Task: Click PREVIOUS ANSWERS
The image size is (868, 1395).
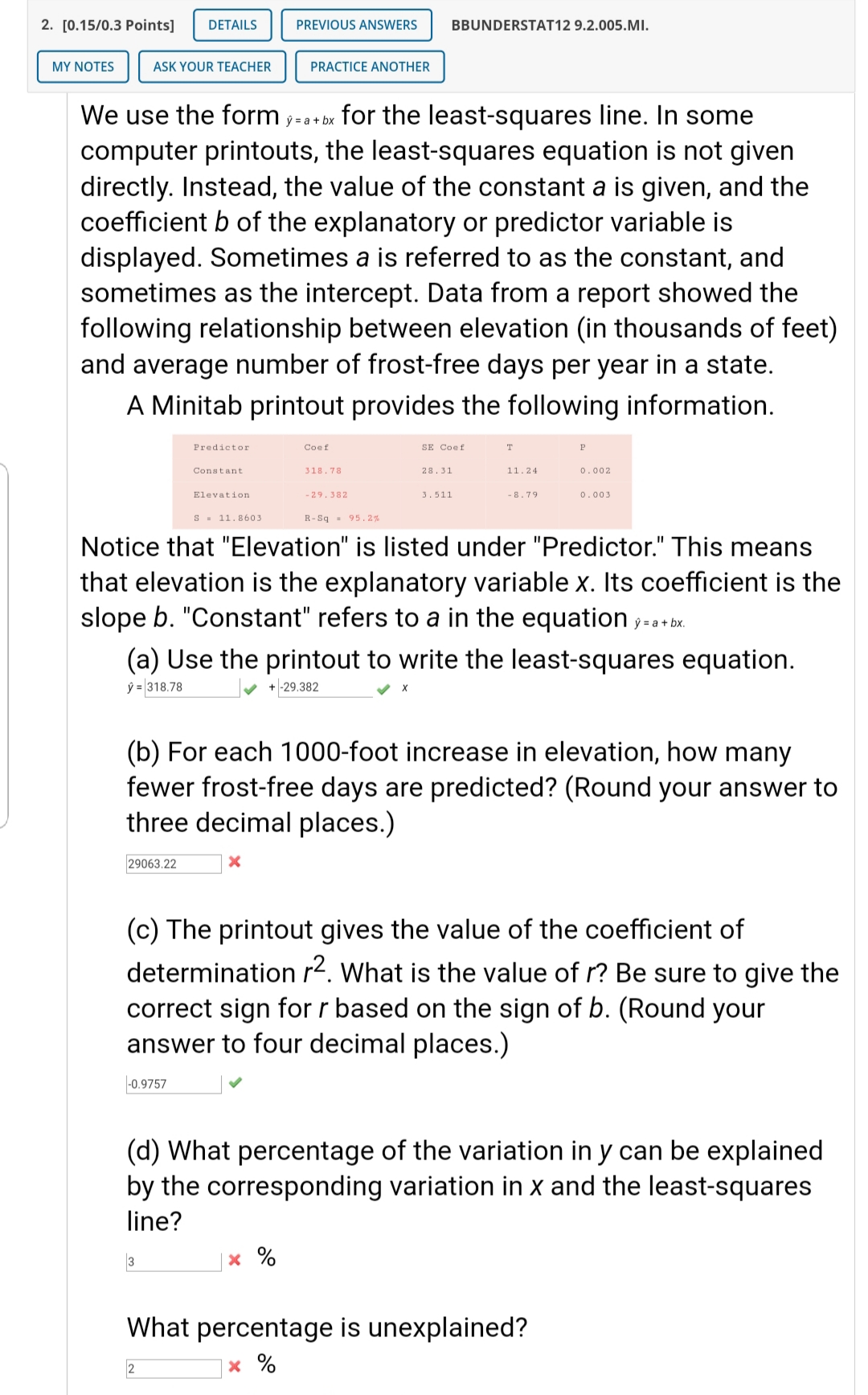Action: [x=356, y=25]
